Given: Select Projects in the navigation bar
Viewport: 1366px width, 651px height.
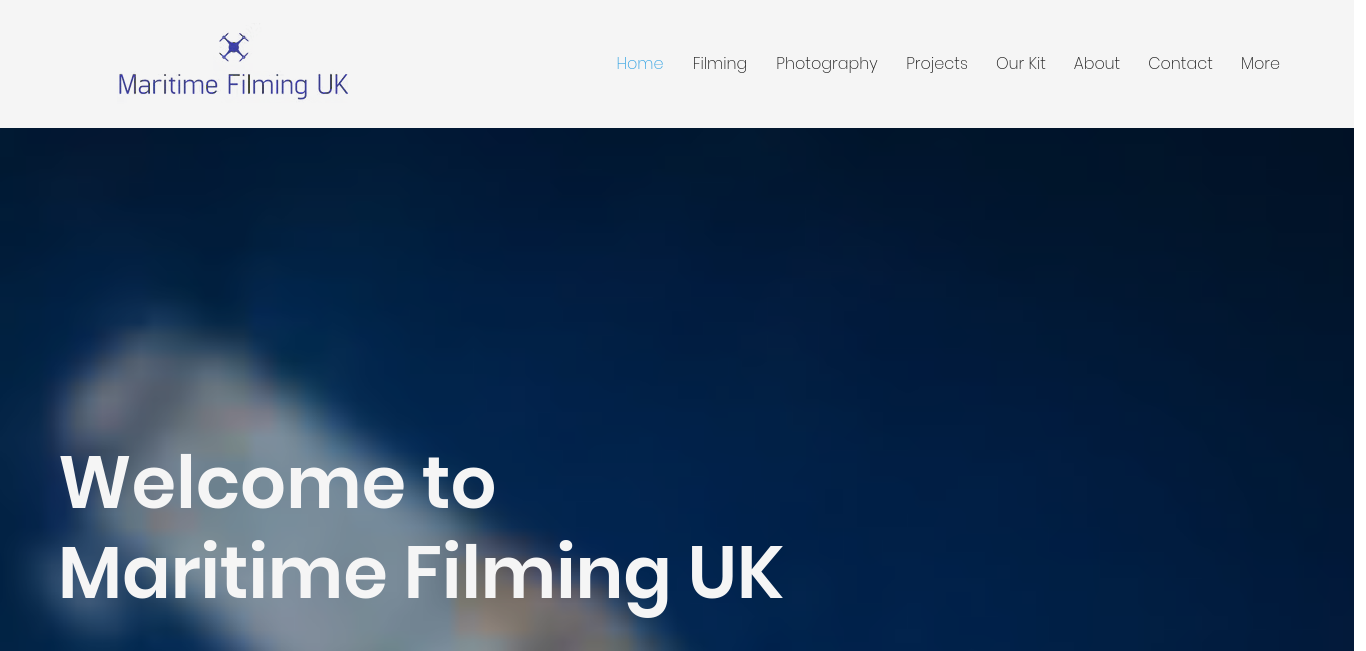Looking at the screenshot, I should point(937,64).
